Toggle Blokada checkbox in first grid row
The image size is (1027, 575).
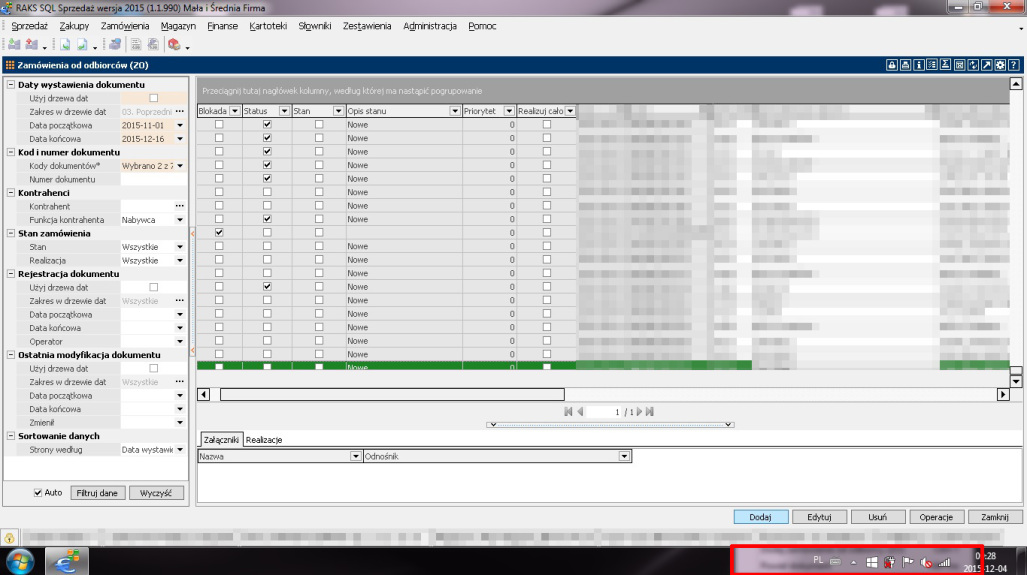pos(219,124)
